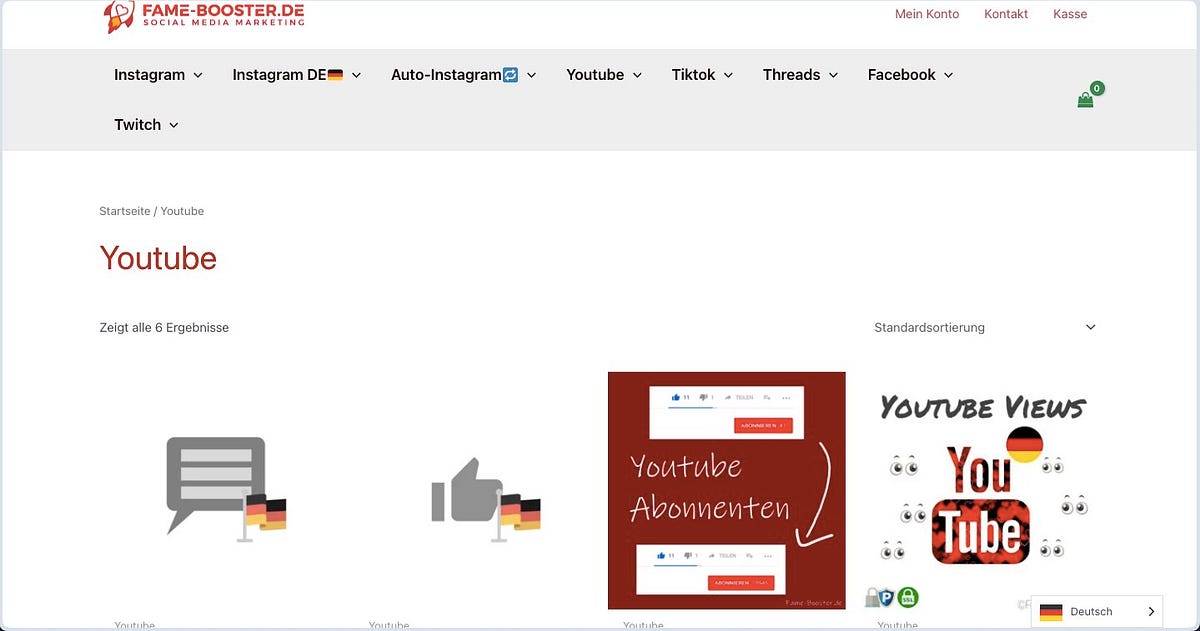Open the Instagram DE menu item
The width and height of the screenshot is (1200, 631).
287,75
